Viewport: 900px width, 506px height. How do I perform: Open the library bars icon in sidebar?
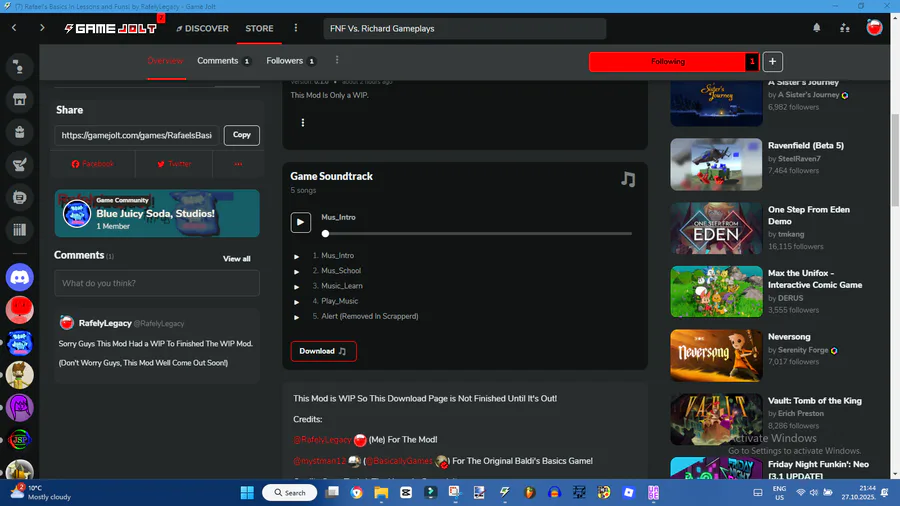point(20,230)
